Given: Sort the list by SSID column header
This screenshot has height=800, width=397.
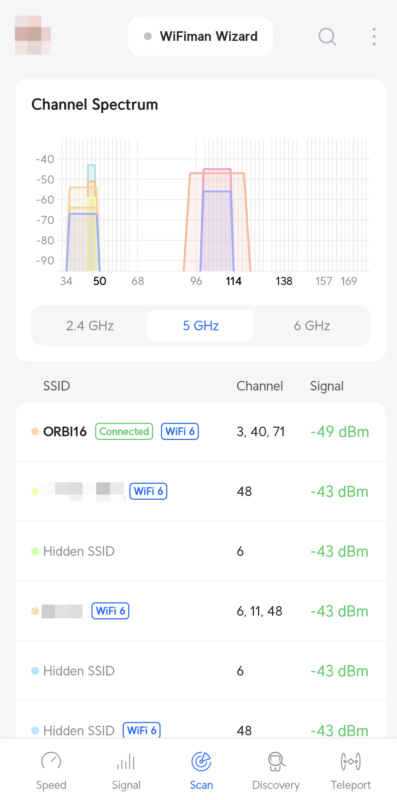Looking at the screenshot, I should click(57, 386).
